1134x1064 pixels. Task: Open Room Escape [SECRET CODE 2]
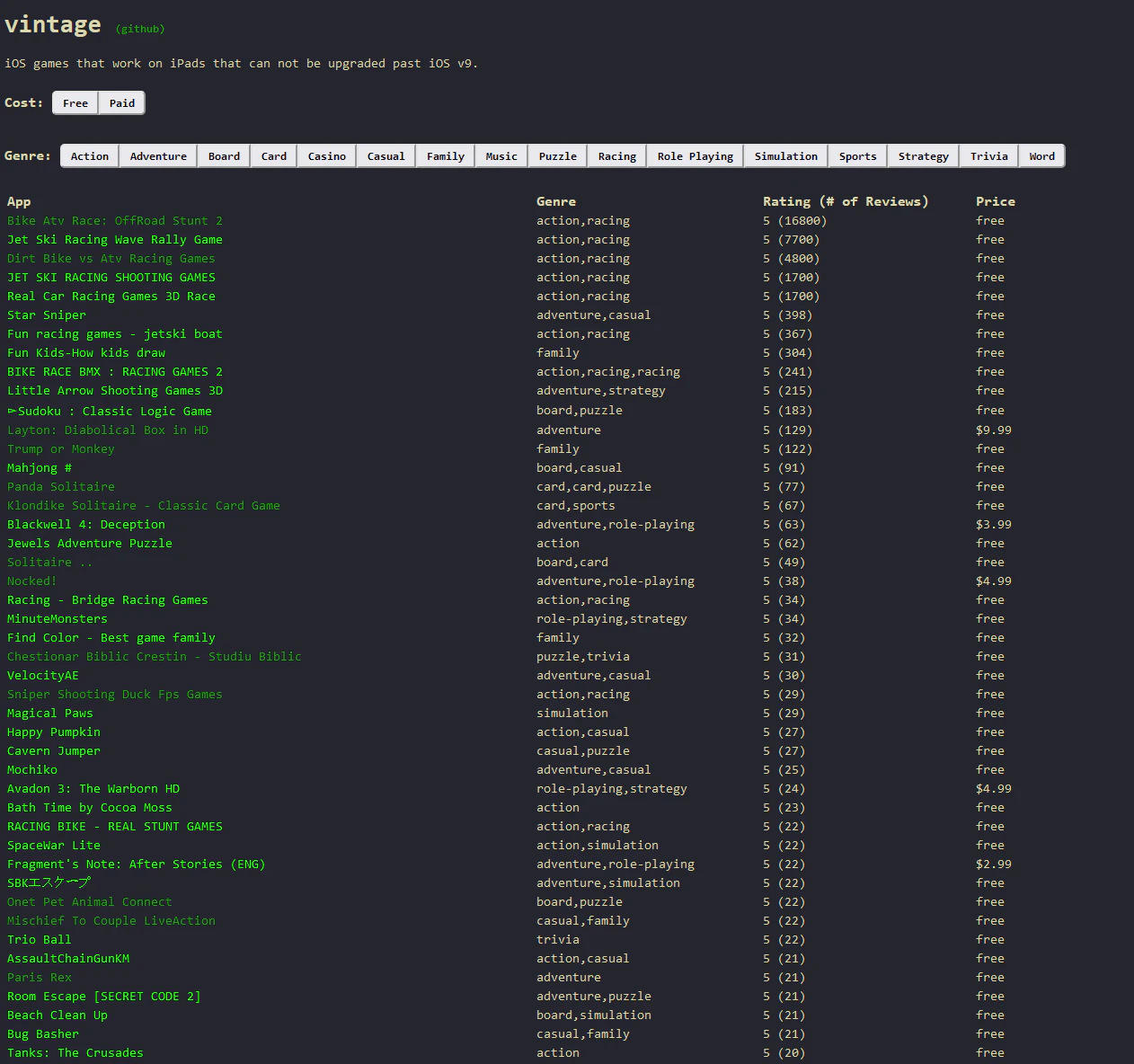[104, 997]
